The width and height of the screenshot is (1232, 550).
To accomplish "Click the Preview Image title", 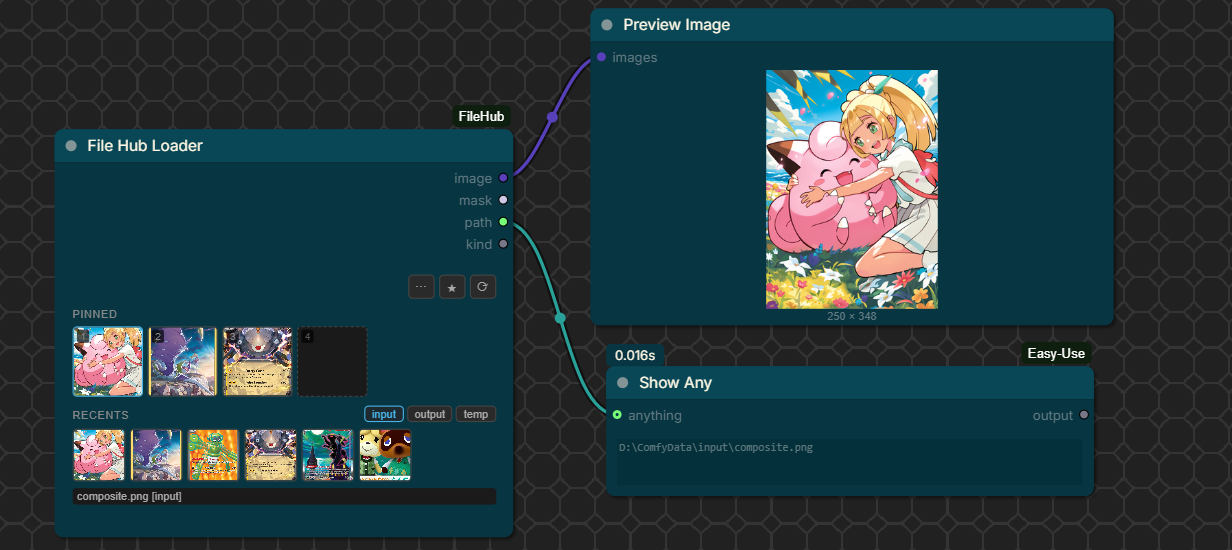I will [x=677, y=24].
